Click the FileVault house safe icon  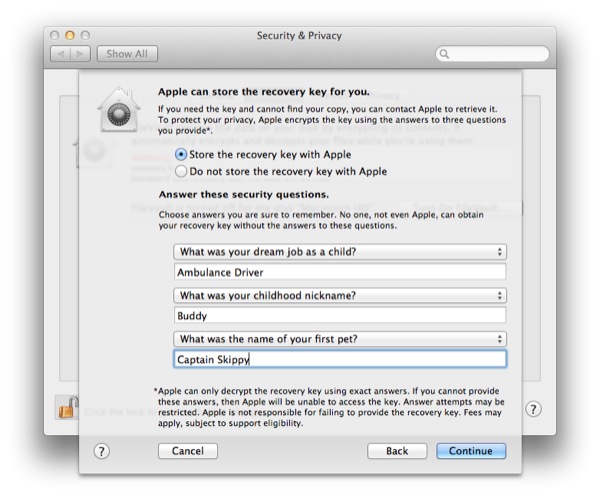[x=119, y=110]
